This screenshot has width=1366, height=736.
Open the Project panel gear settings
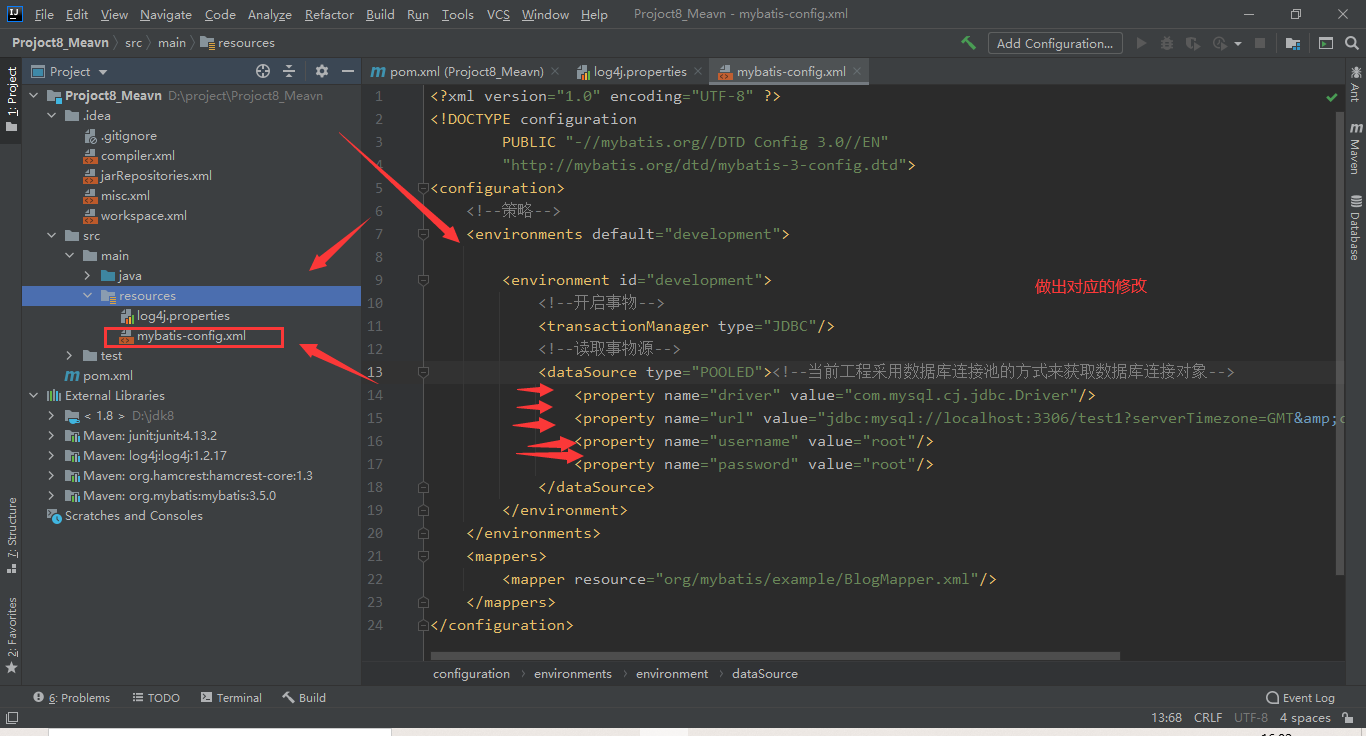[x=321, y=71]
